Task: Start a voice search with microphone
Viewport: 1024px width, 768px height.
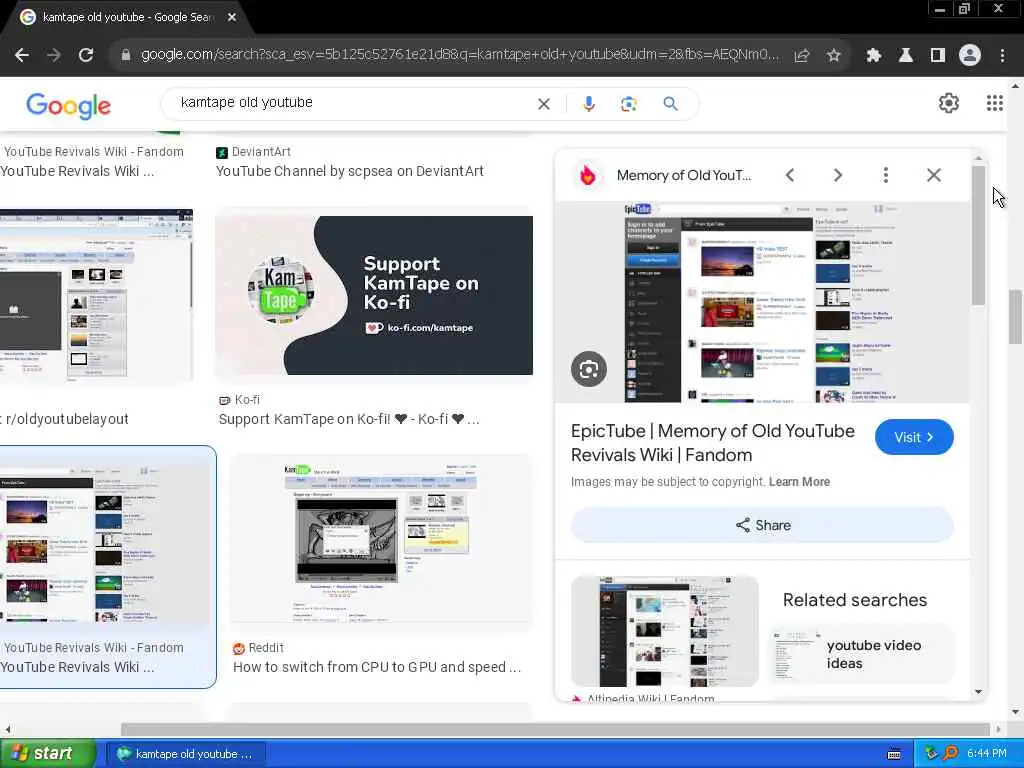Action: (588, 104)
